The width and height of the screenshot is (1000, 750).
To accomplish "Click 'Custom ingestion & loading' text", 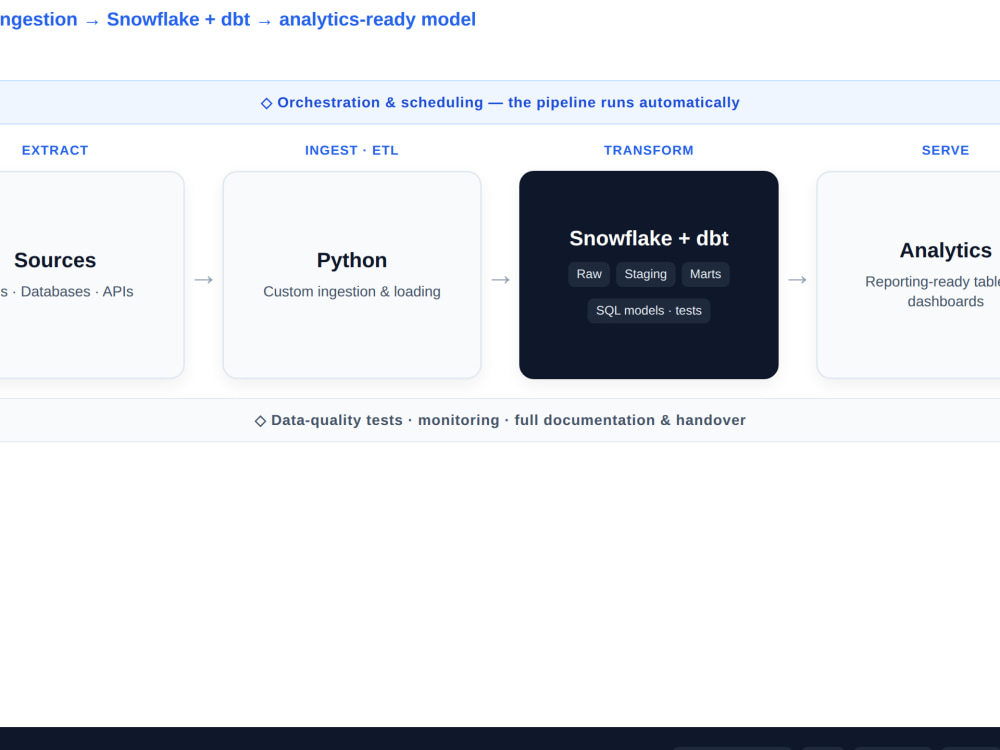I will (x=352, y=291).
